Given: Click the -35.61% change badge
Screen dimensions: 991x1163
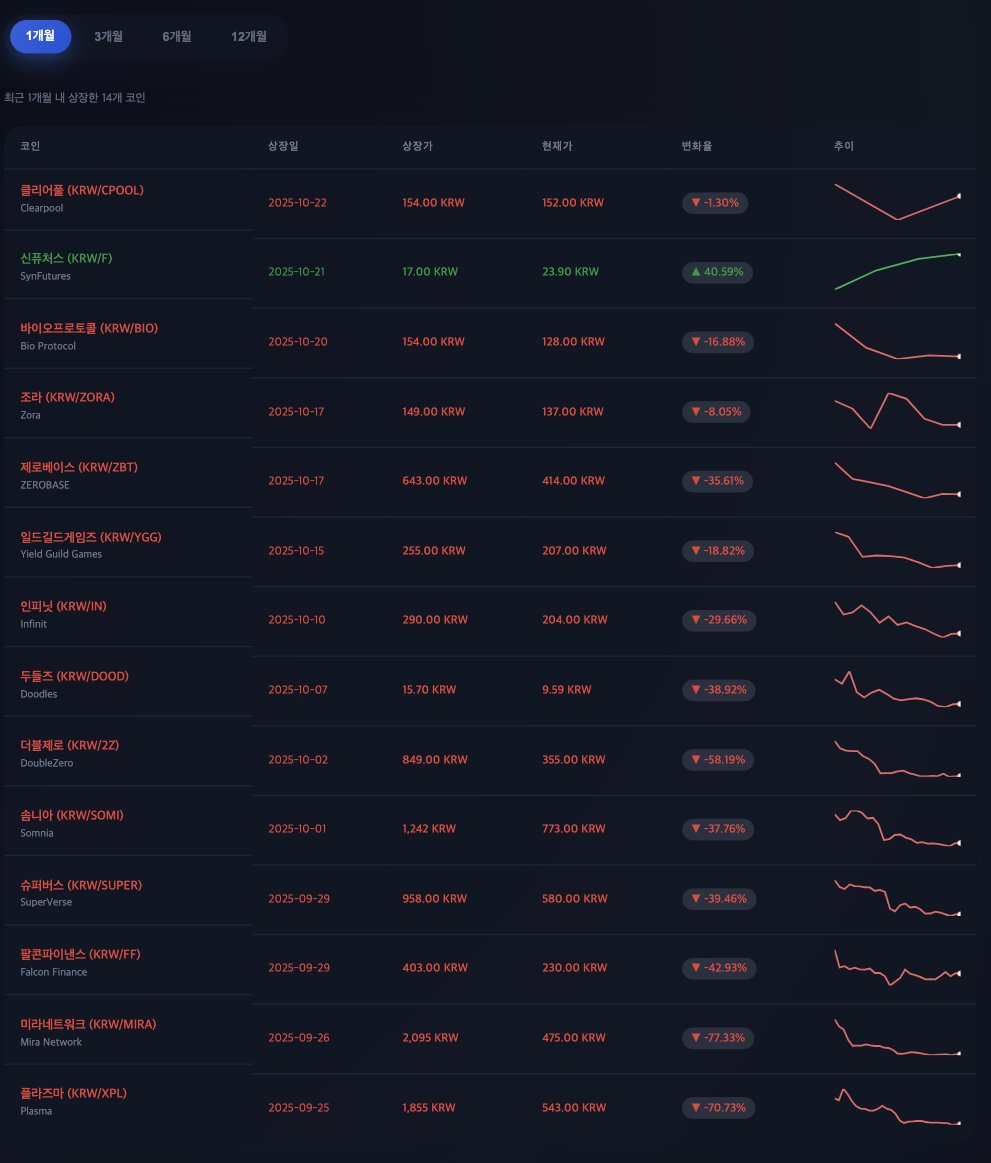Looking at the screenshot, I should point(717,481).
